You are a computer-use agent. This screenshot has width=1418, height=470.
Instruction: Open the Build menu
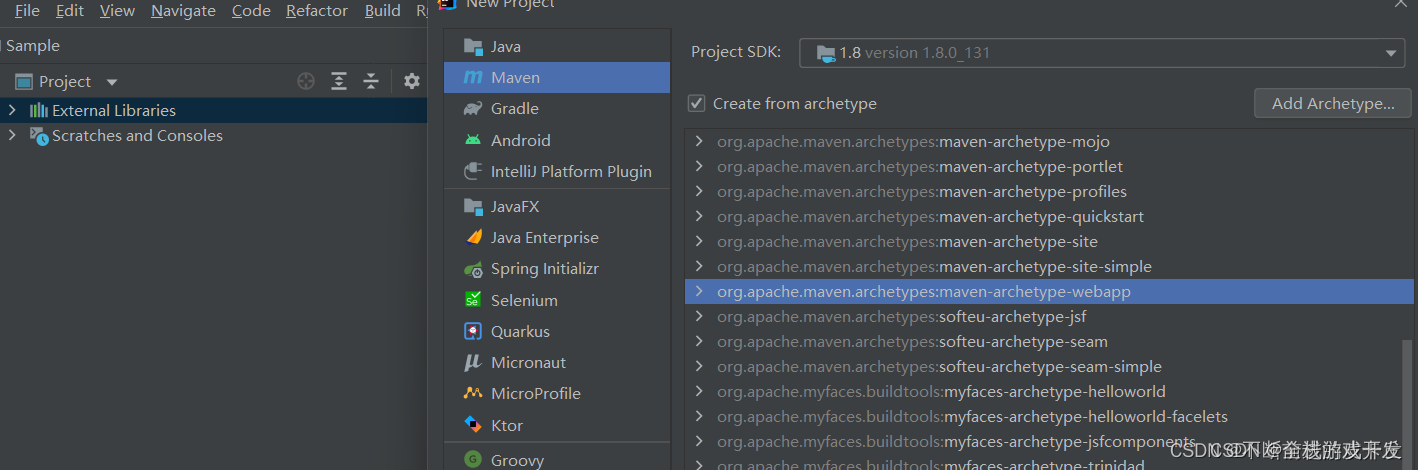(383, 10)
